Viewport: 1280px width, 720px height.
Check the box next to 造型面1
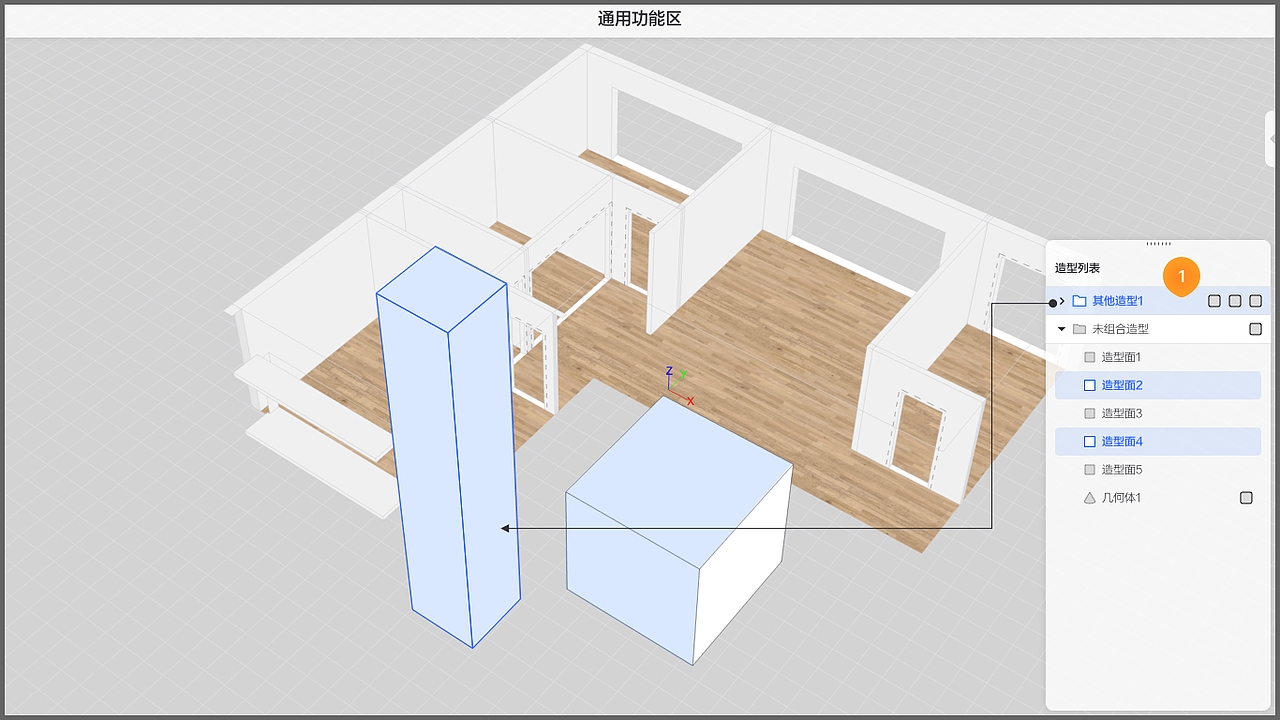(1090, 356)
